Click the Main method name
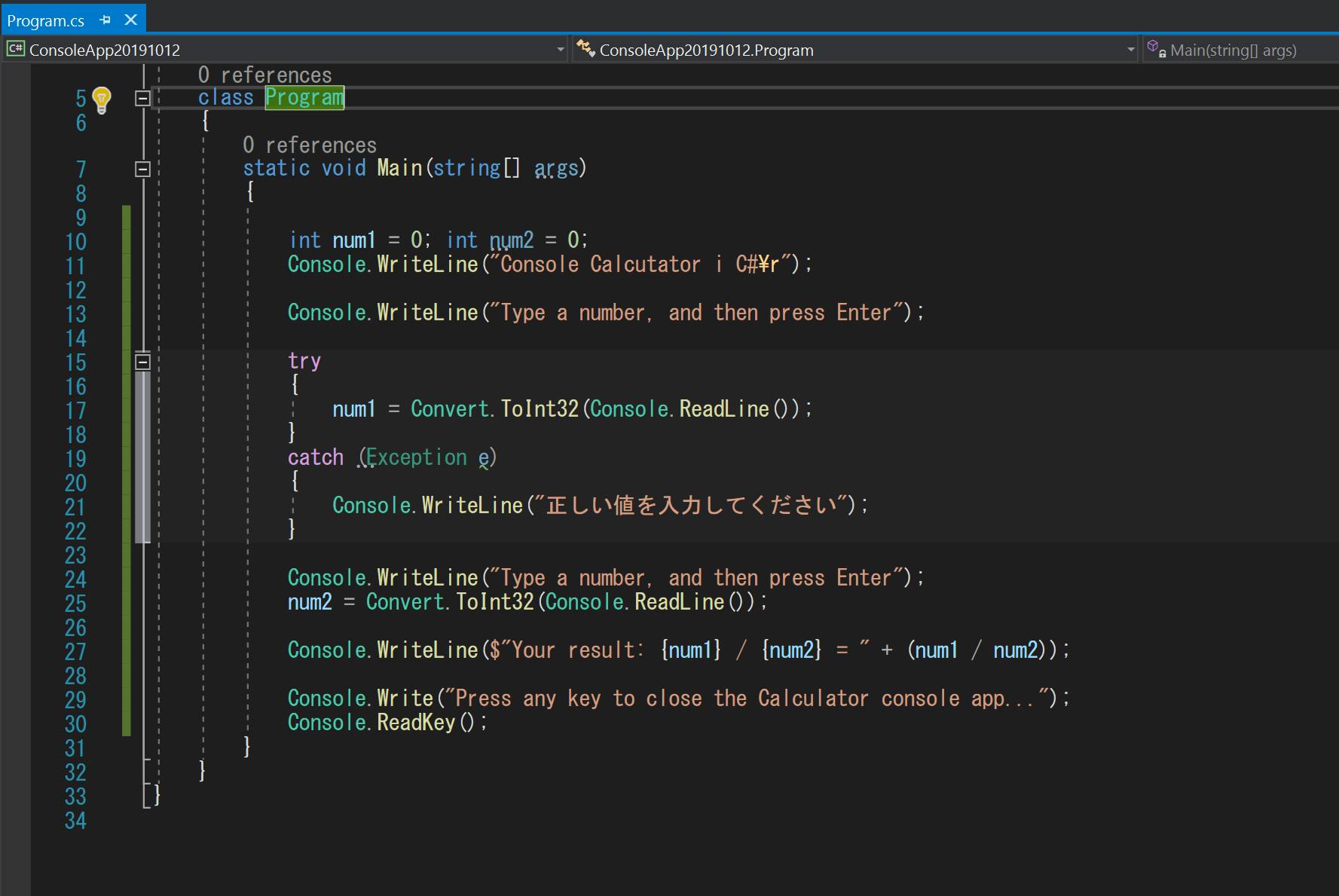Viewport: 1339px width, 896px height. click(x=399, y=168)
